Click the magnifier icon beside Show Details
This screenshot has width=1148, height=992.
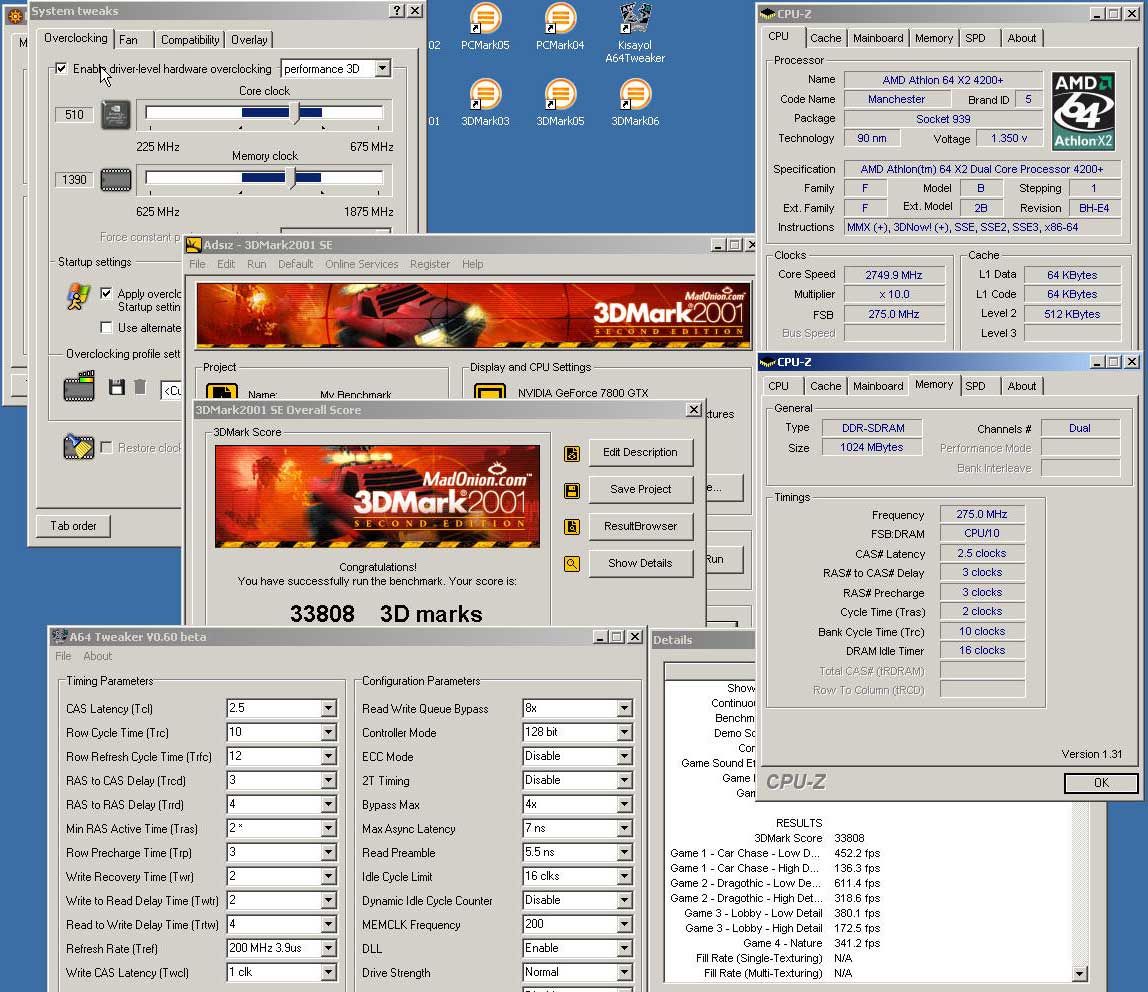click(572, 564)
